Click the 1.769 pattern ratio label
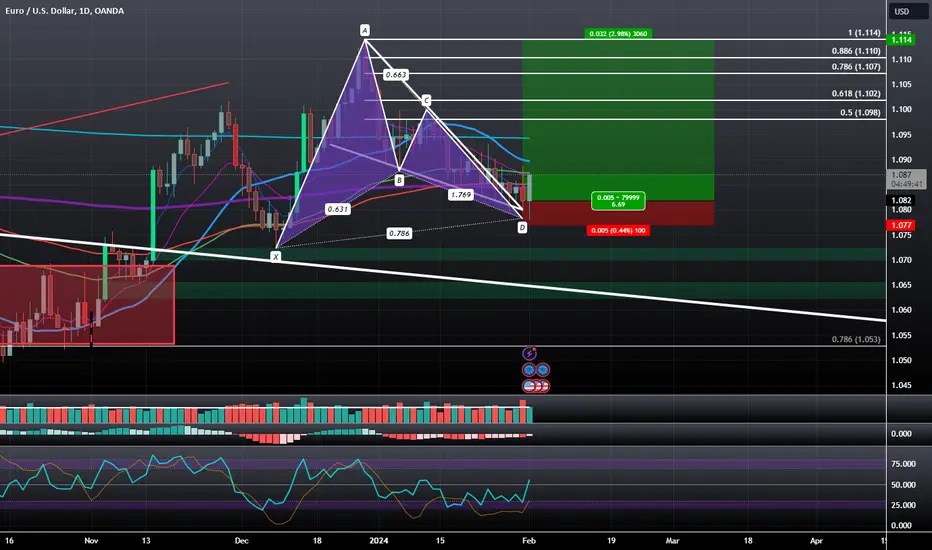This screenshot has height=550, width=932. (x=461, y=194)
